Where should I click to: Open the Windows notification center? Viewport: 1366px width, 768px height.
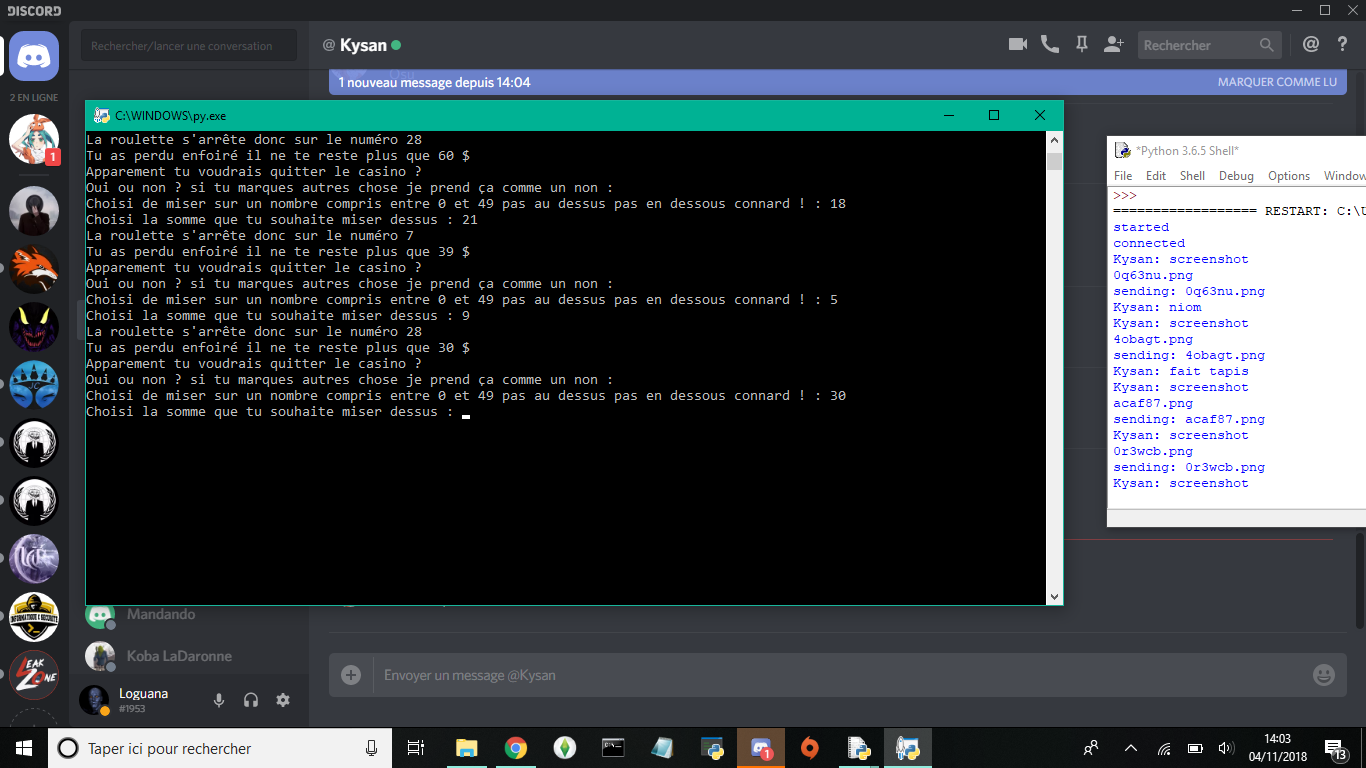(x=1337, y=748)
